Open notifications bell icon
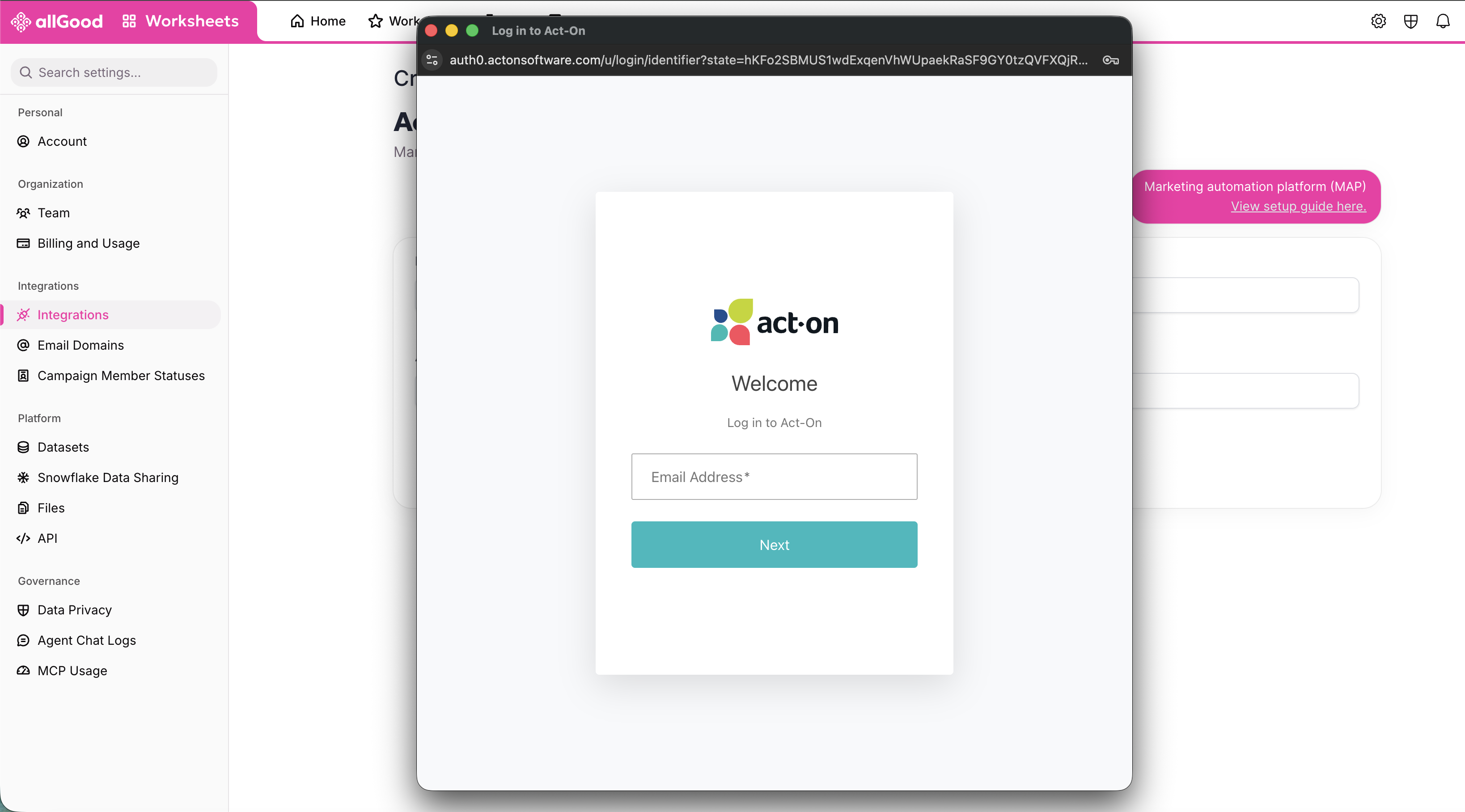This screenshot has width=1465, height=812. 1443,21
